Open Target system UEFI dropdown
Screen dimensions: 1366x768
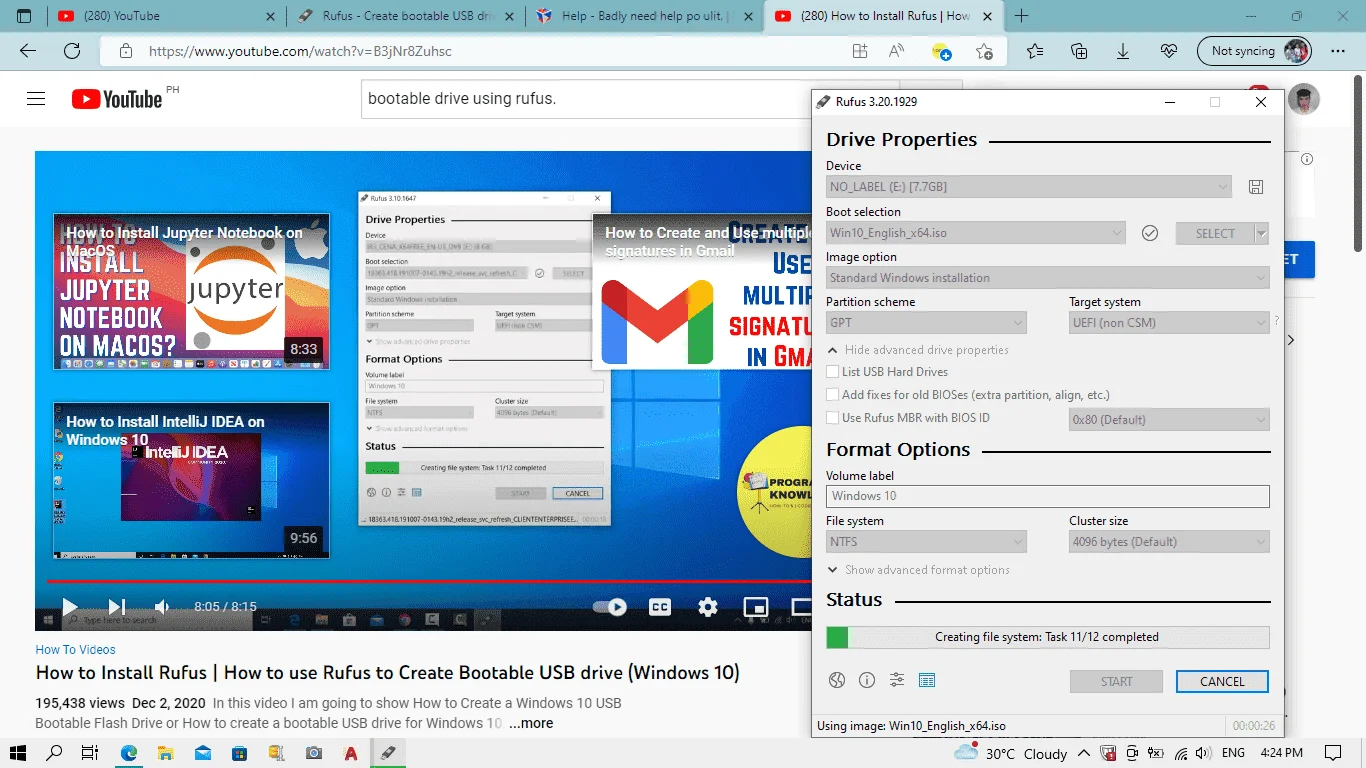(x=1169, y=323)
